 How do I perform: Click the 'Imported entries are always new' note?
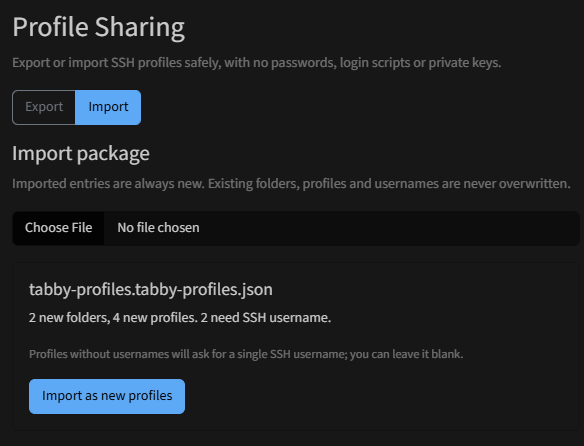point(291,184)
